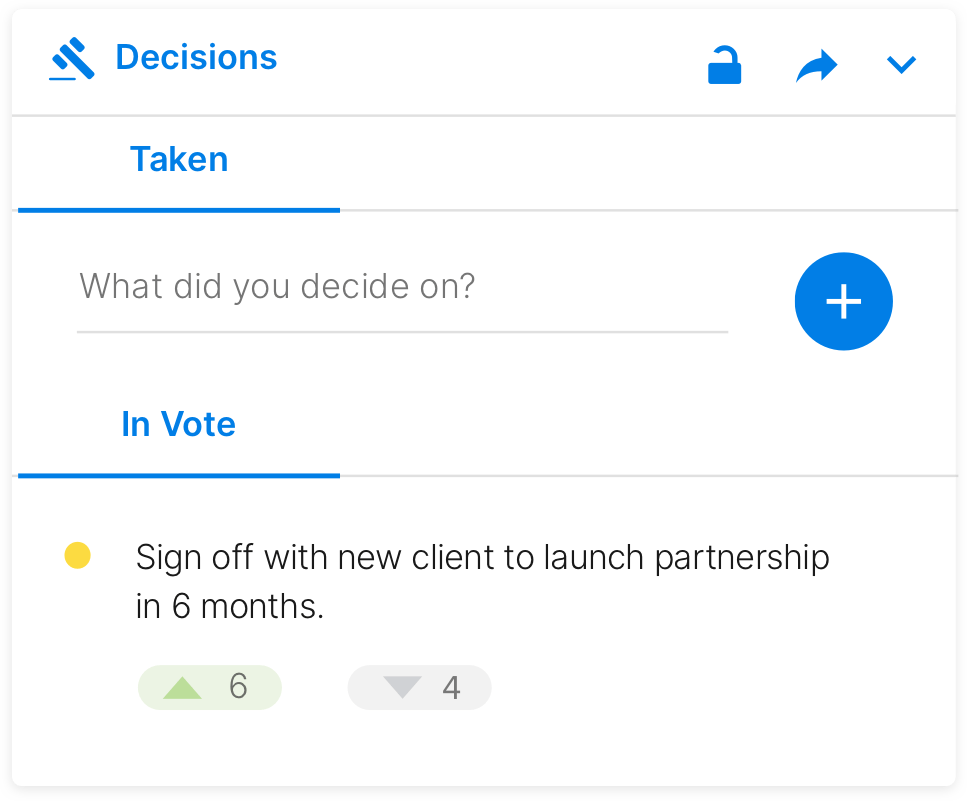Collapse the Decisions panel with the chevron

[x=902, y=64]
